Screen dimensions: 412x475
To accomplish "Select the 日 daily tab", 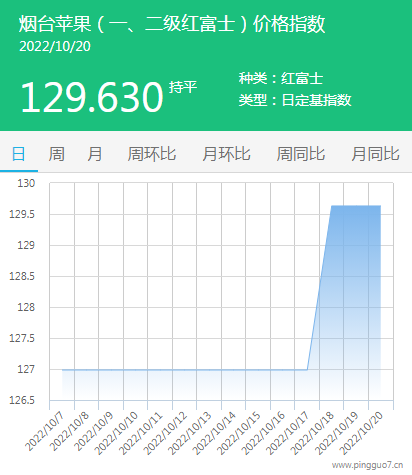I will (x=19, y=154).
